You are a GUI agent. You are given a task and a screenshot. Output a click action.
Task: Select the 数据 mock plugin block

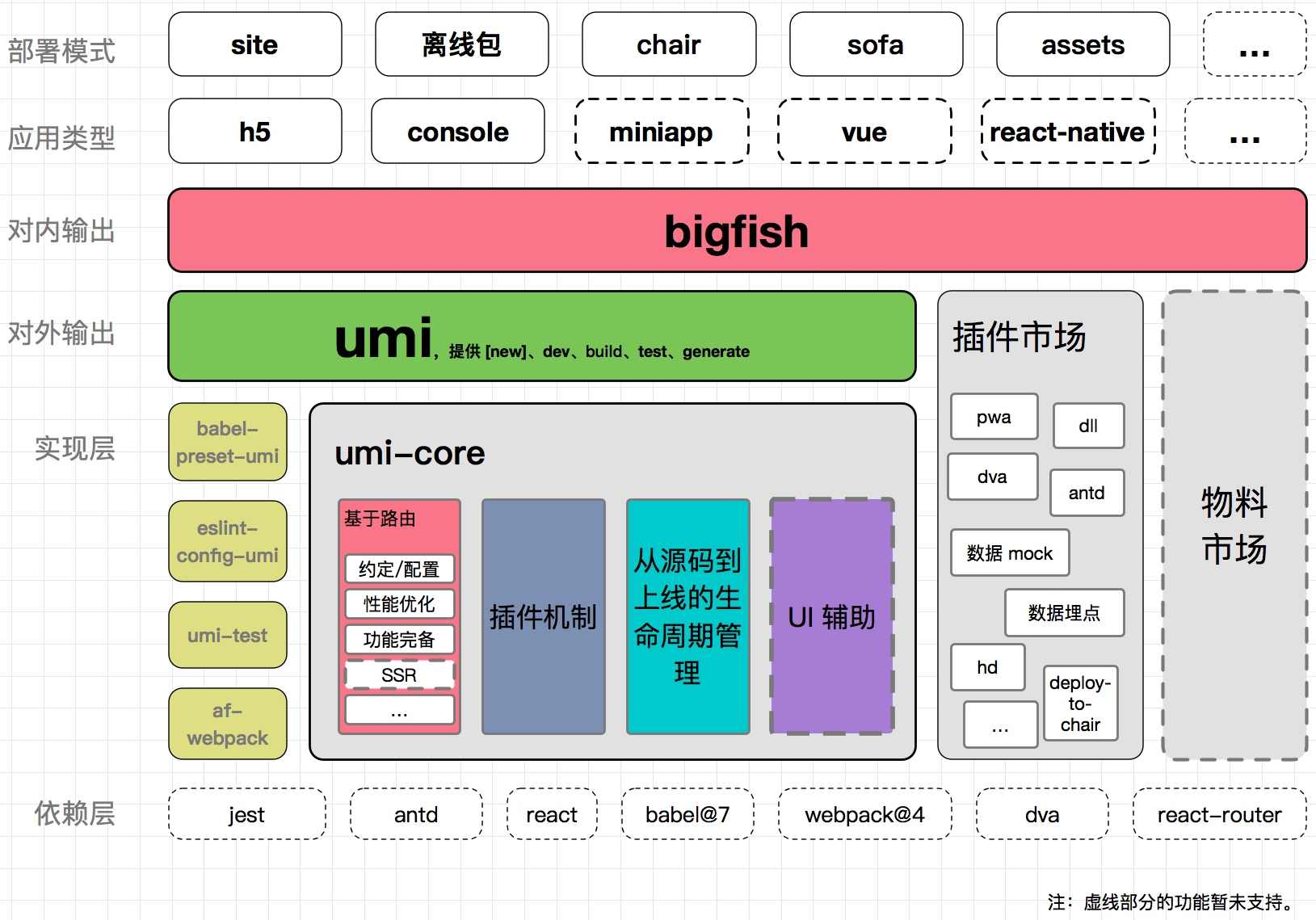tap(1009, 553)
